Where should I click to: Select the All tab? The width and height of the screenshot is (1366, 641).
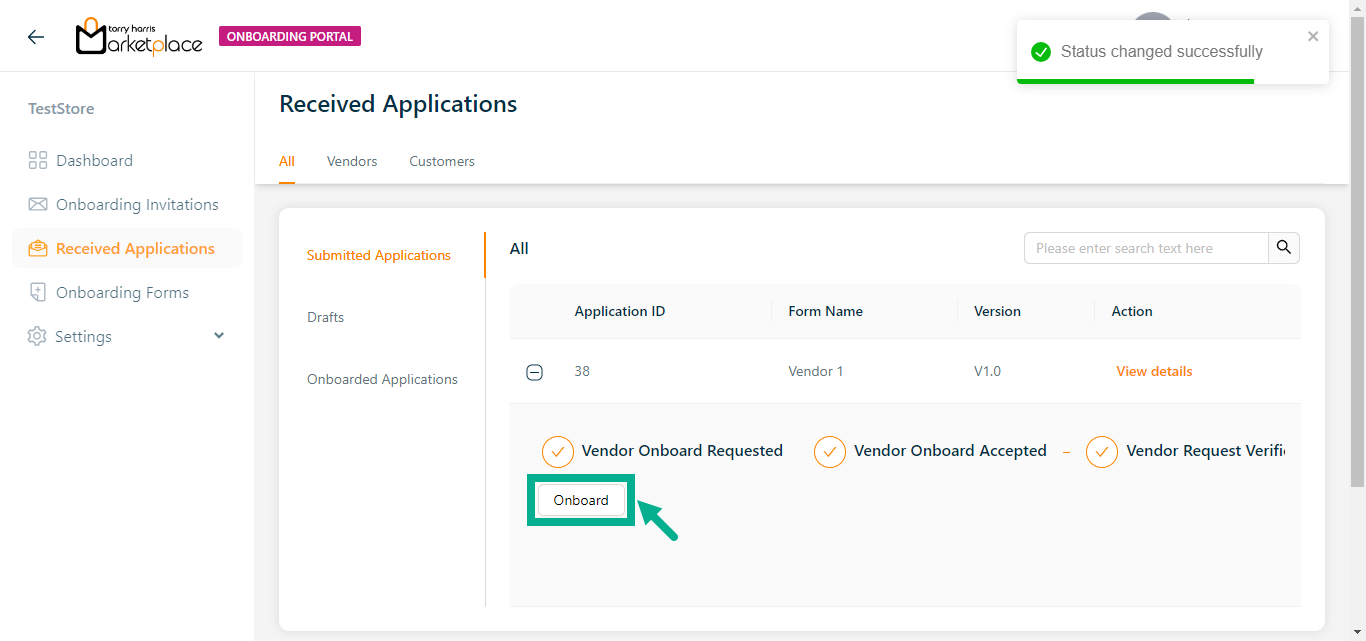287,161
